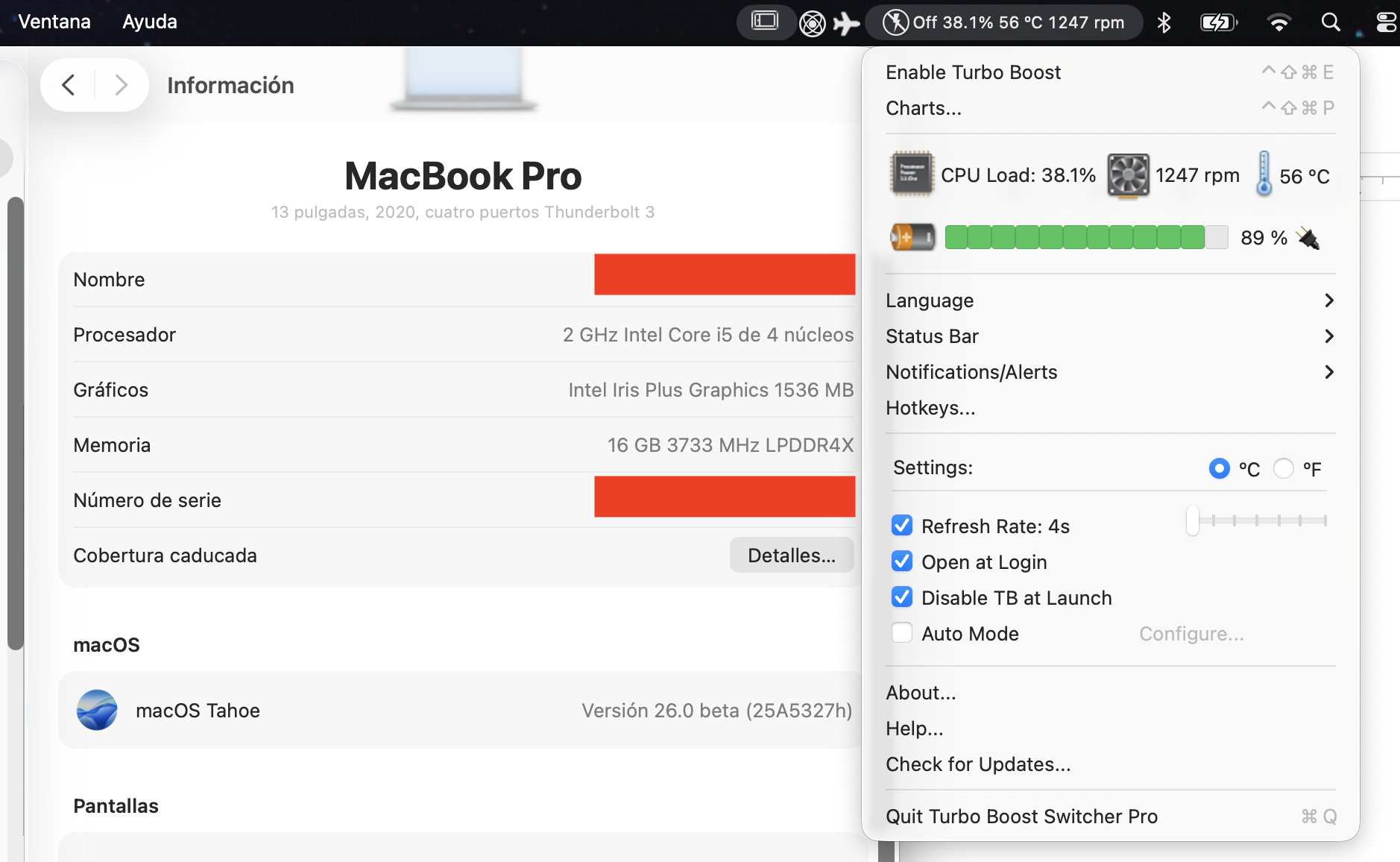Toggle the Refresh Rate checkbox
This screenshot has height=862, width=1400.
pos(902,526)
